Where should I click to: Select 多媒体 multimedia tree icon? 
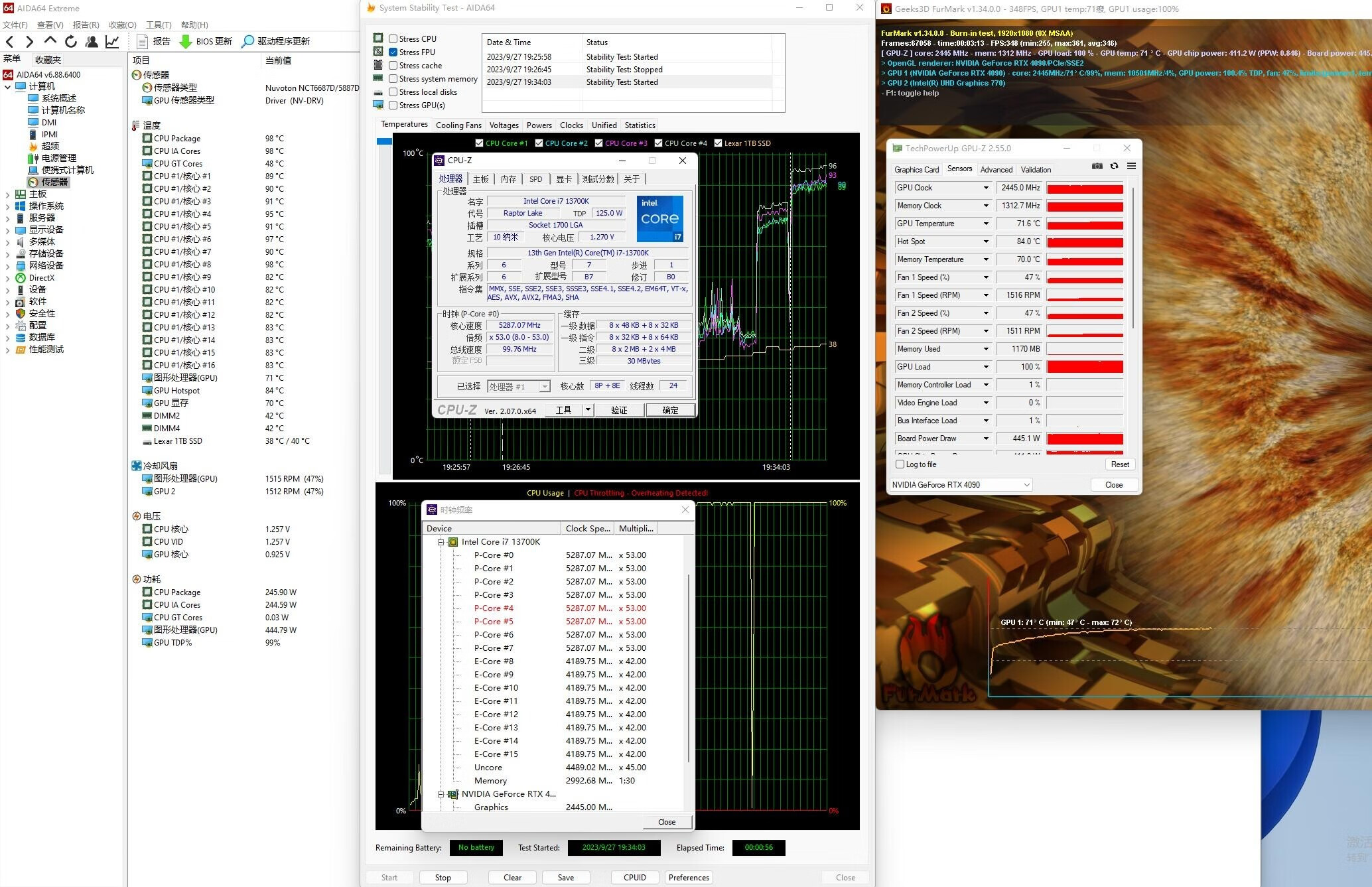pos(21,241)
